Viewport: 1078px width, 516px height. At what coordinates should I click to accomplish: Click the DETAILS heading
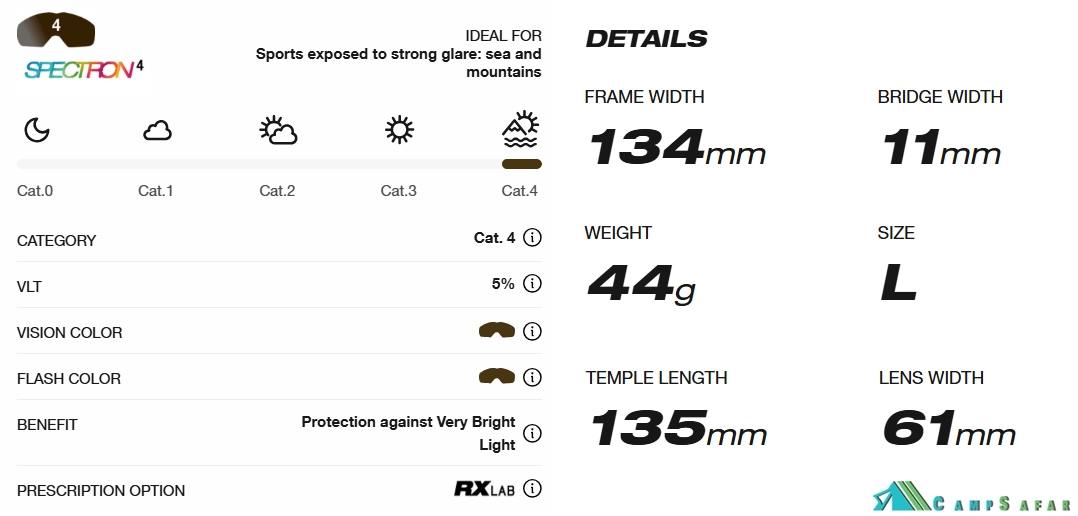(646, 39)
